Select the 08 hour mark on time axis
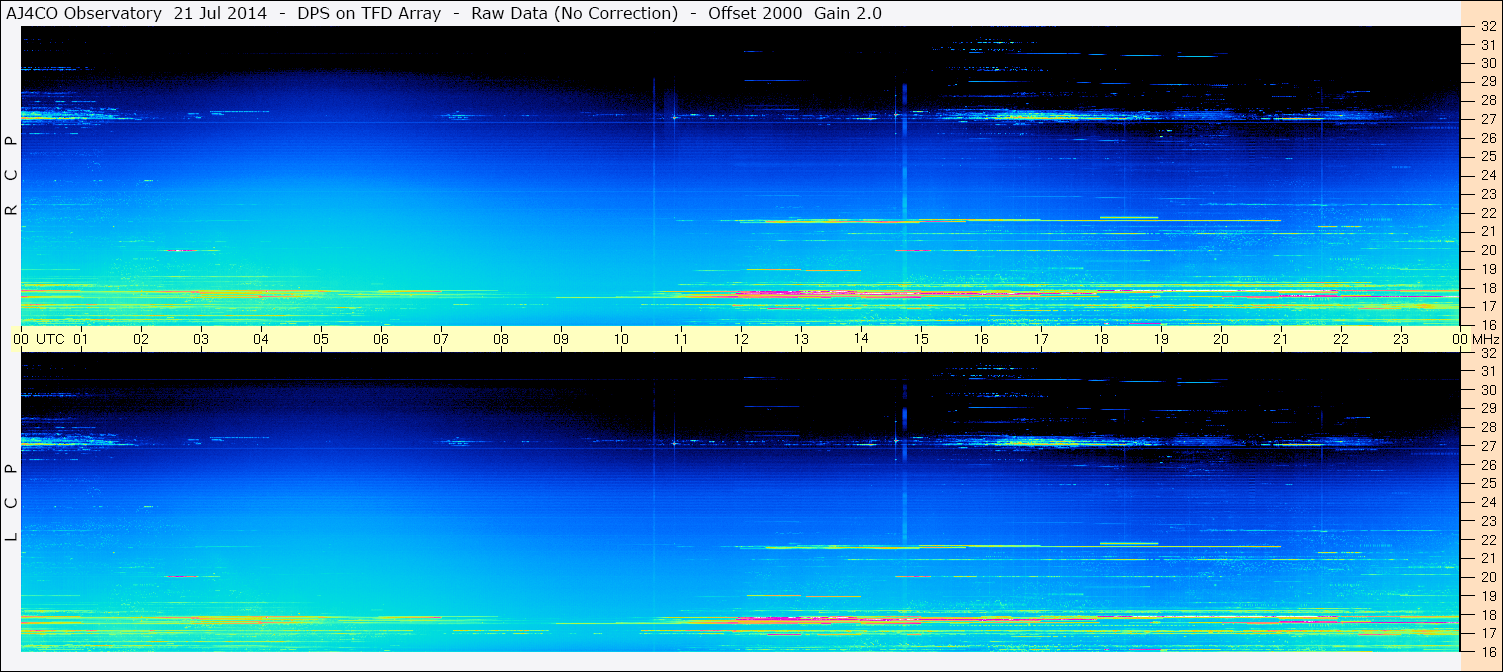This screenshot has height=672, width=1503. pyautogui.click(x=501, y=339)
